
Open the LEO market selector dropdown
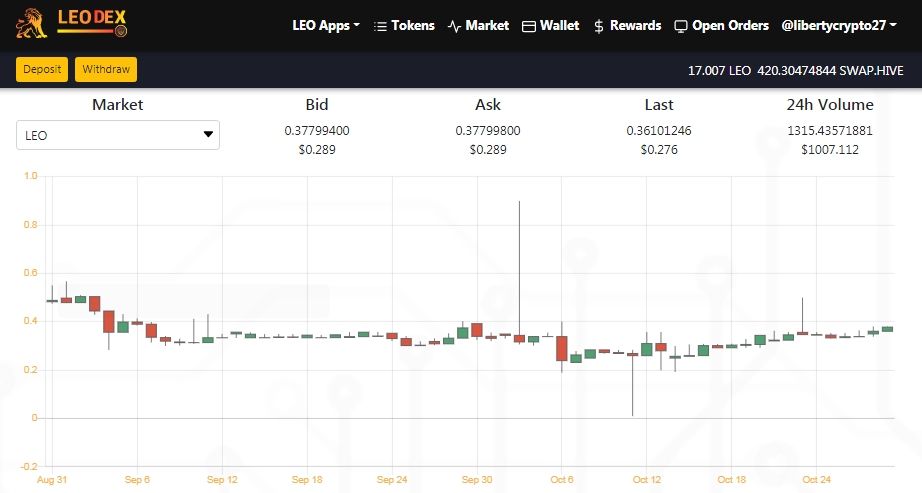pyautogui.click(x=118, y=135)
